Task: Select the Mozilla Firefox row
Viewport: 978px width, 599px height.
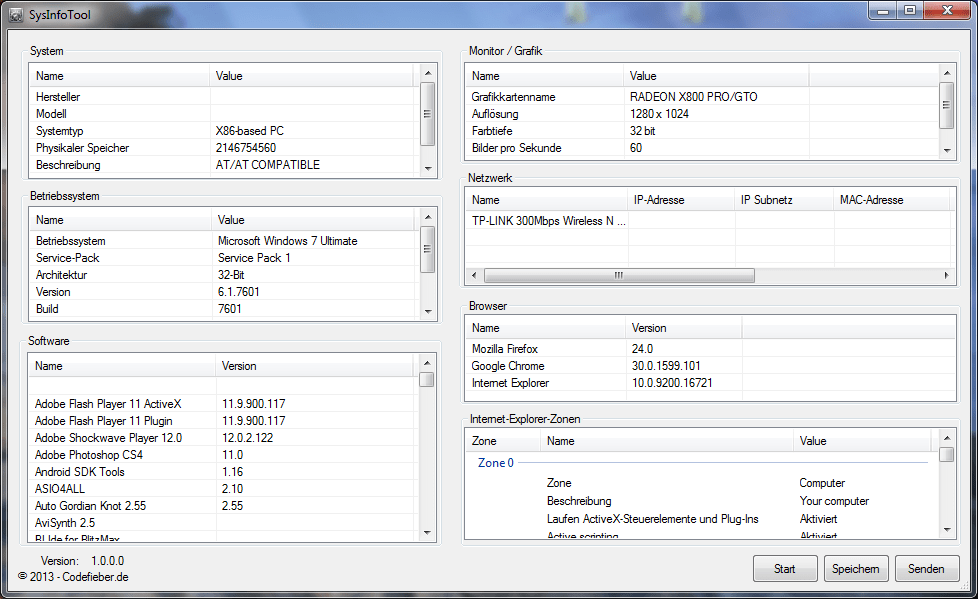Action: tap(710, 349)
